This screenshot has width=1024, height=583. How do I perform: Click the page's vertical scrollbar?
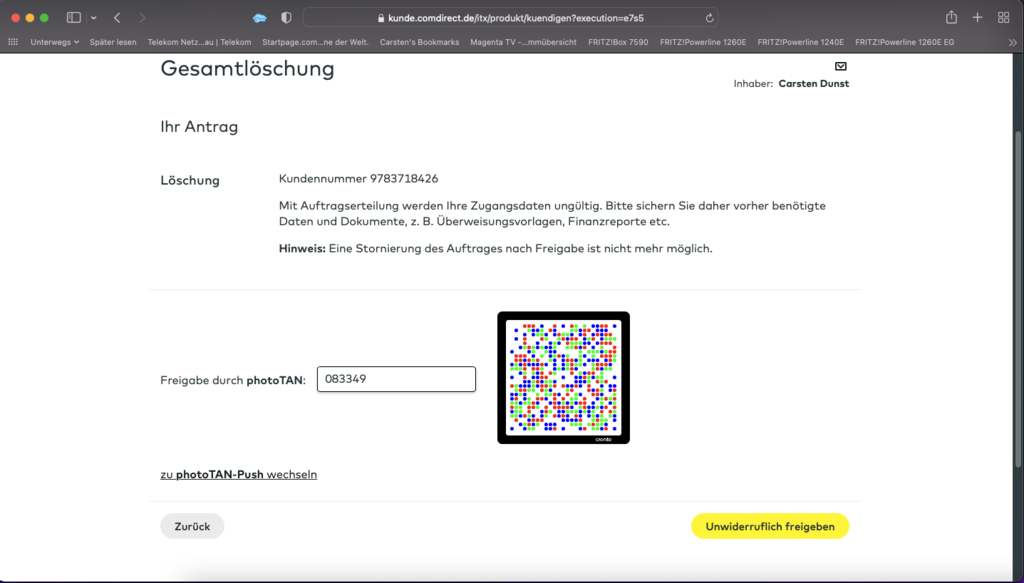click(1019, 299)
